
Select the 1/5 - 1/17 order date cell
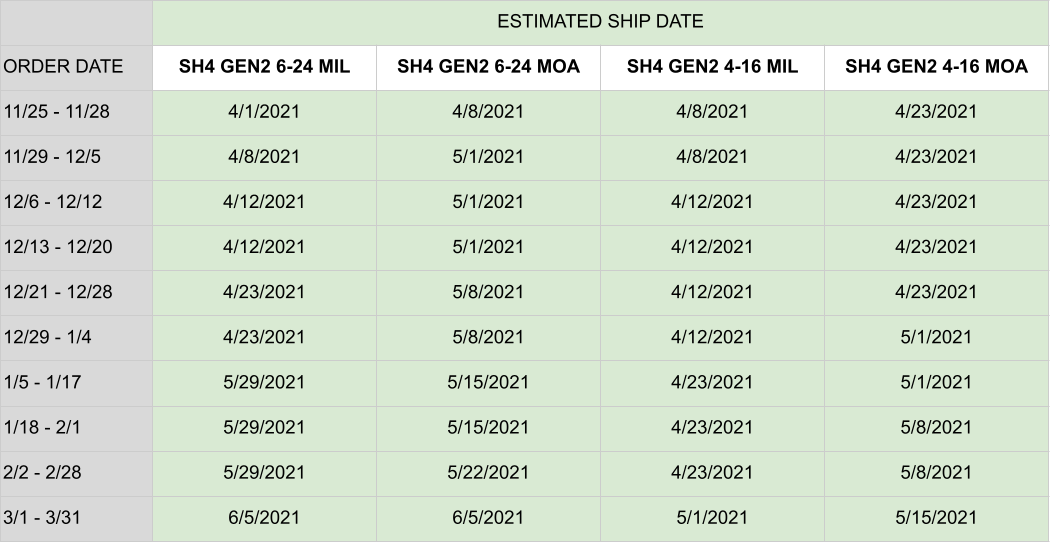(x=76, y=384)
